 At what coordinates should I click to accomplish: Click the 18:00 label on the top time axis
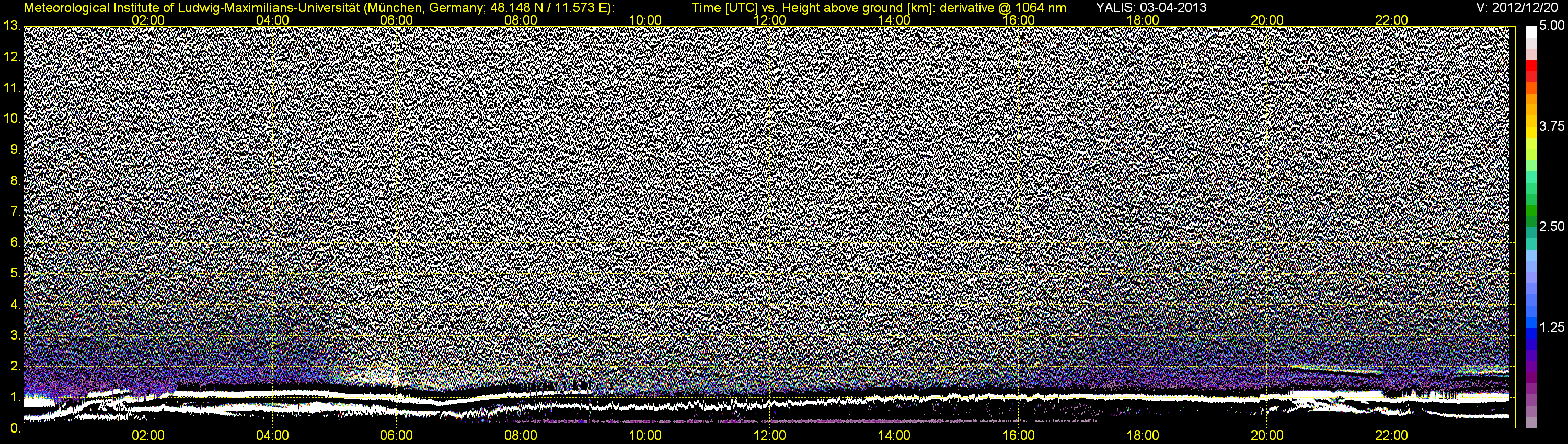pos(1143,20)
